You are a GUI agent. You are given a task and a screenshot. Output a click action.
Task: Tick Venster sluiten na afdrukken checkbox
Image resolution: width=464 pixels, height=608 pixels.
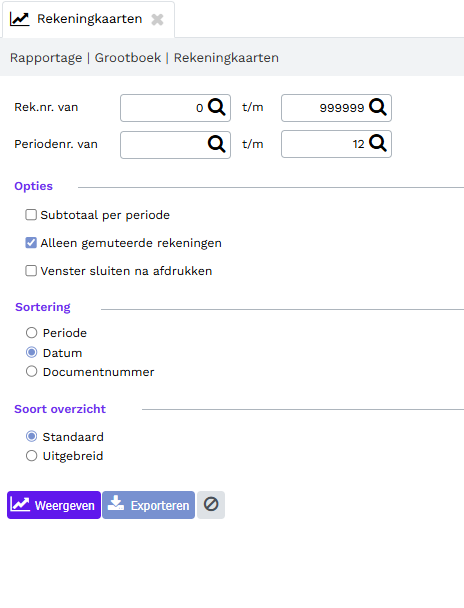[x=31, y=271]
